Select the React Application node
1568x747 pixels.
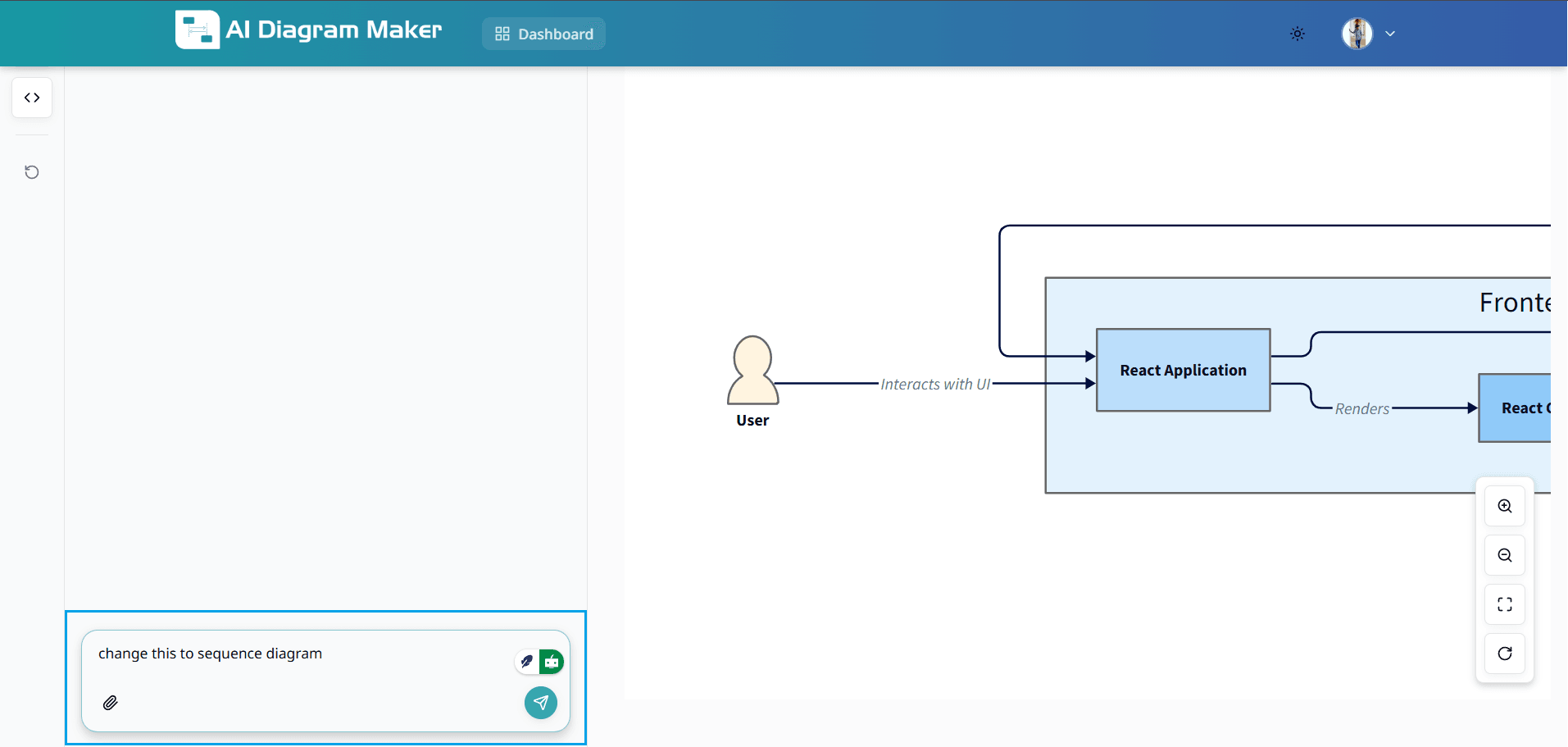(1183, 370)
